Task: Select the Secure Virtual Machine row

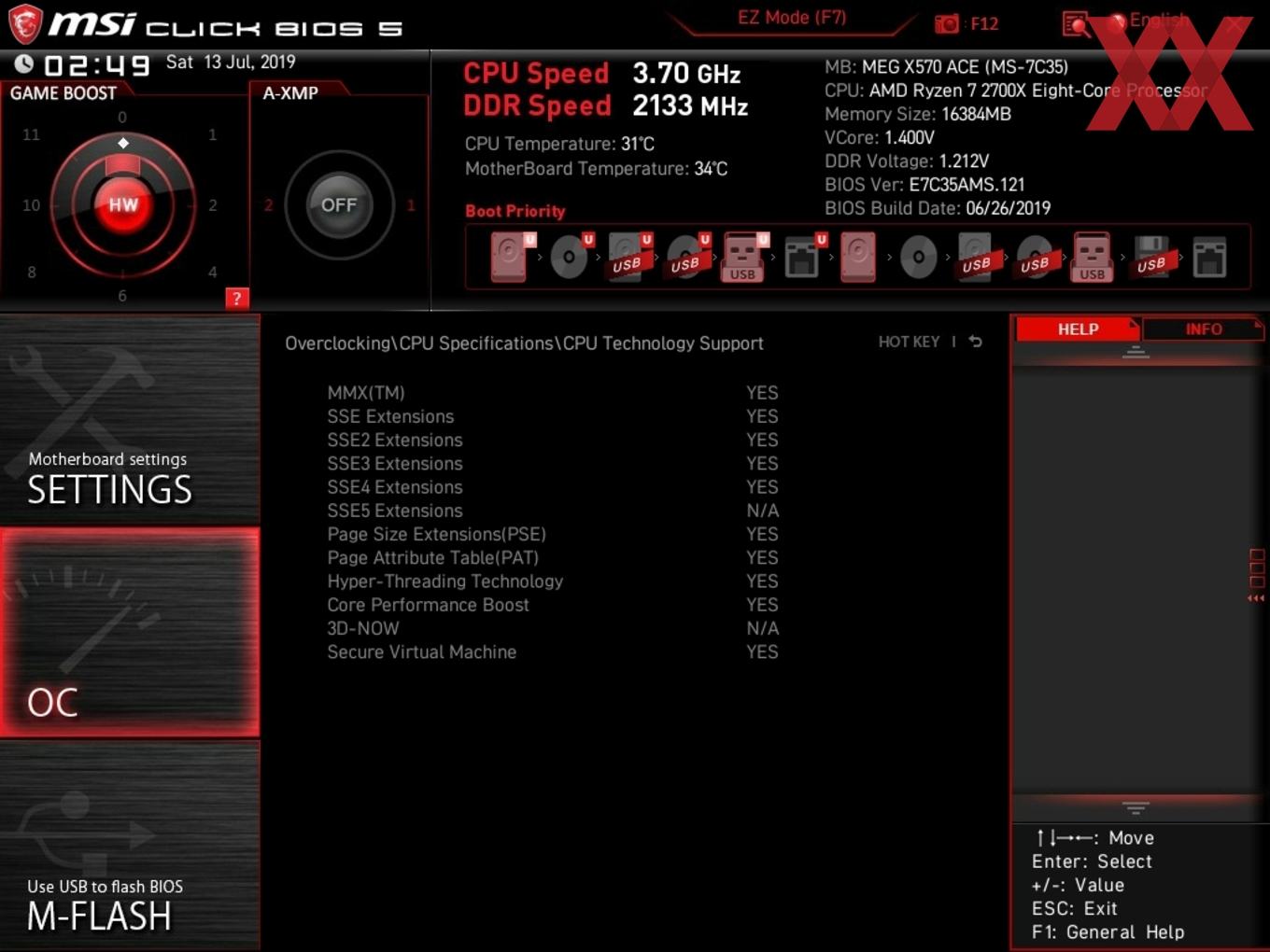Action: (553, 652)
